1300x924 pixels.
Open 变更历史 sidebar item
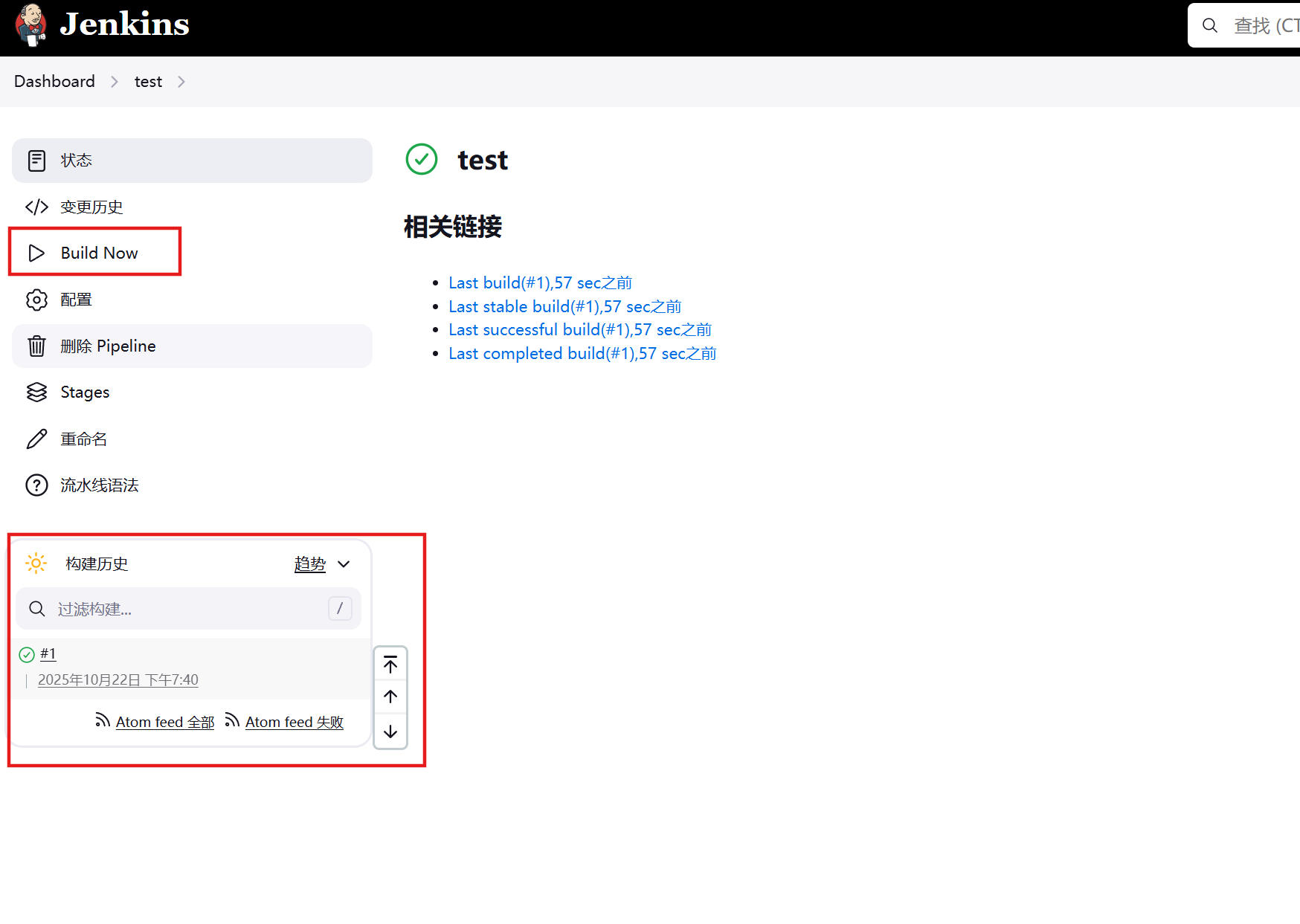[x=91, y=207]
